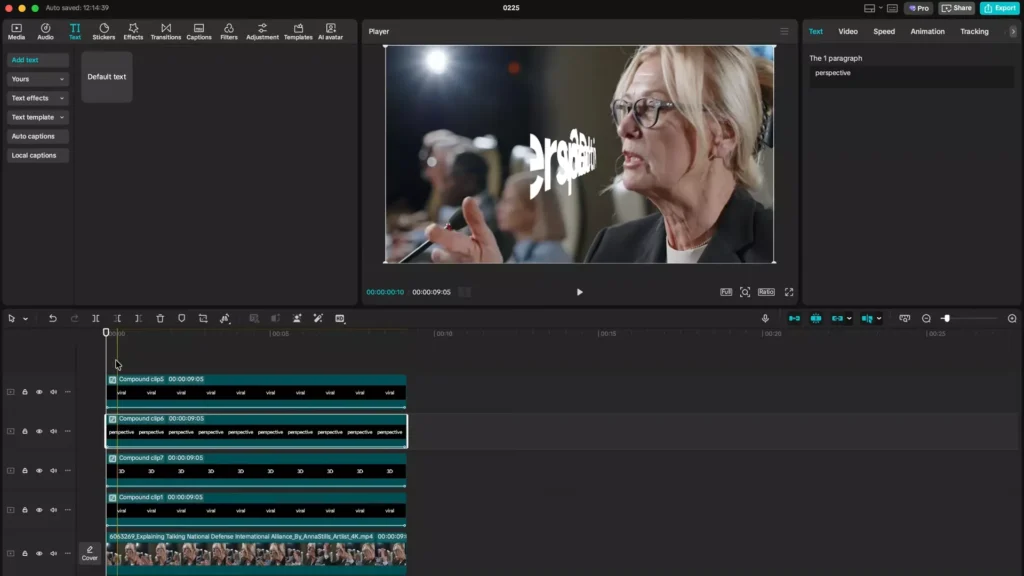The width and height of the screenshot is (1024, 576).
Task: Open the Tracking tab
Action: 974,31
